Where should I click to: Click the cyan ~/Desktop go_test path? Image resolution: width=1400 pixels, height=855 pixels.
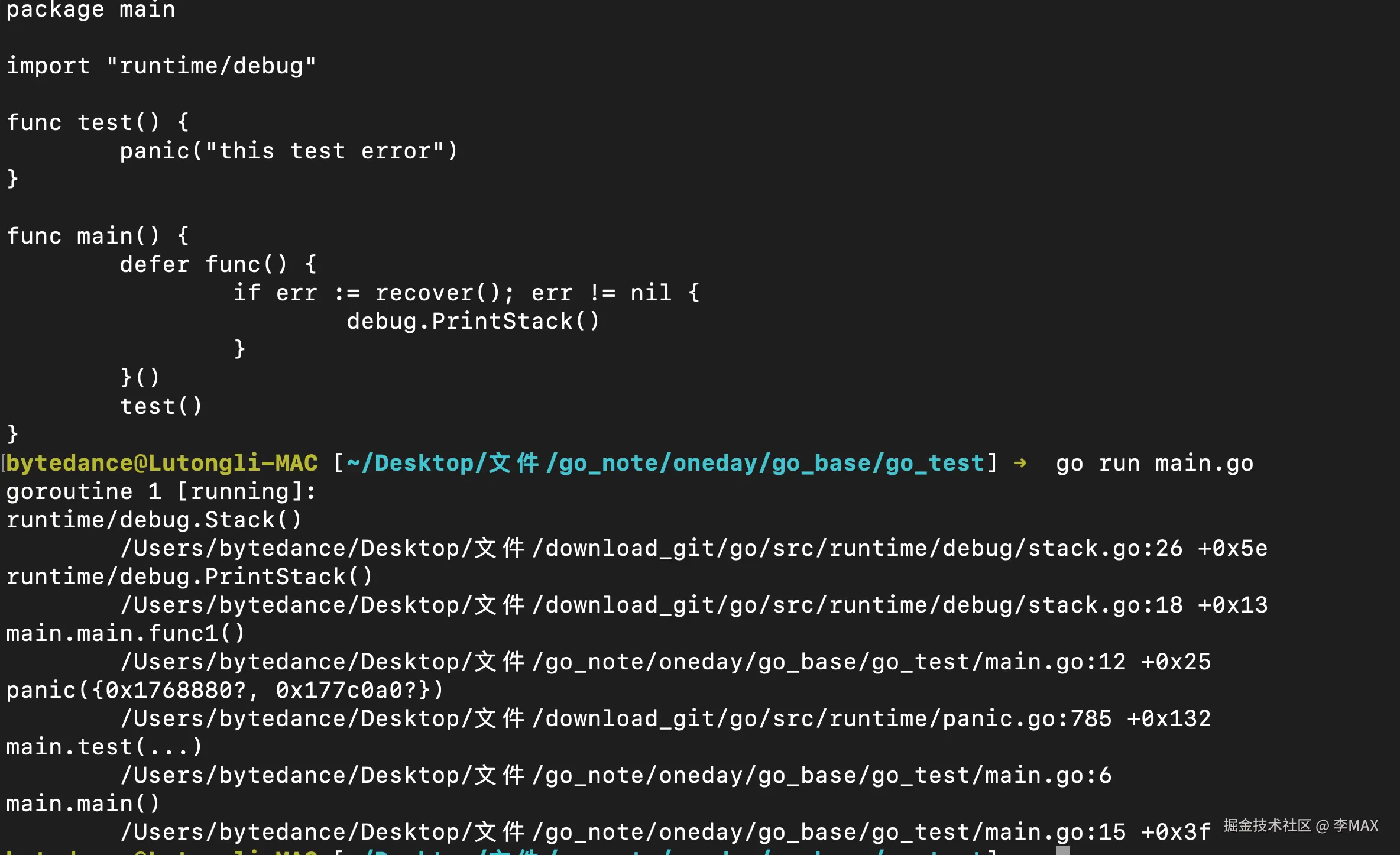tap(665, 463)
